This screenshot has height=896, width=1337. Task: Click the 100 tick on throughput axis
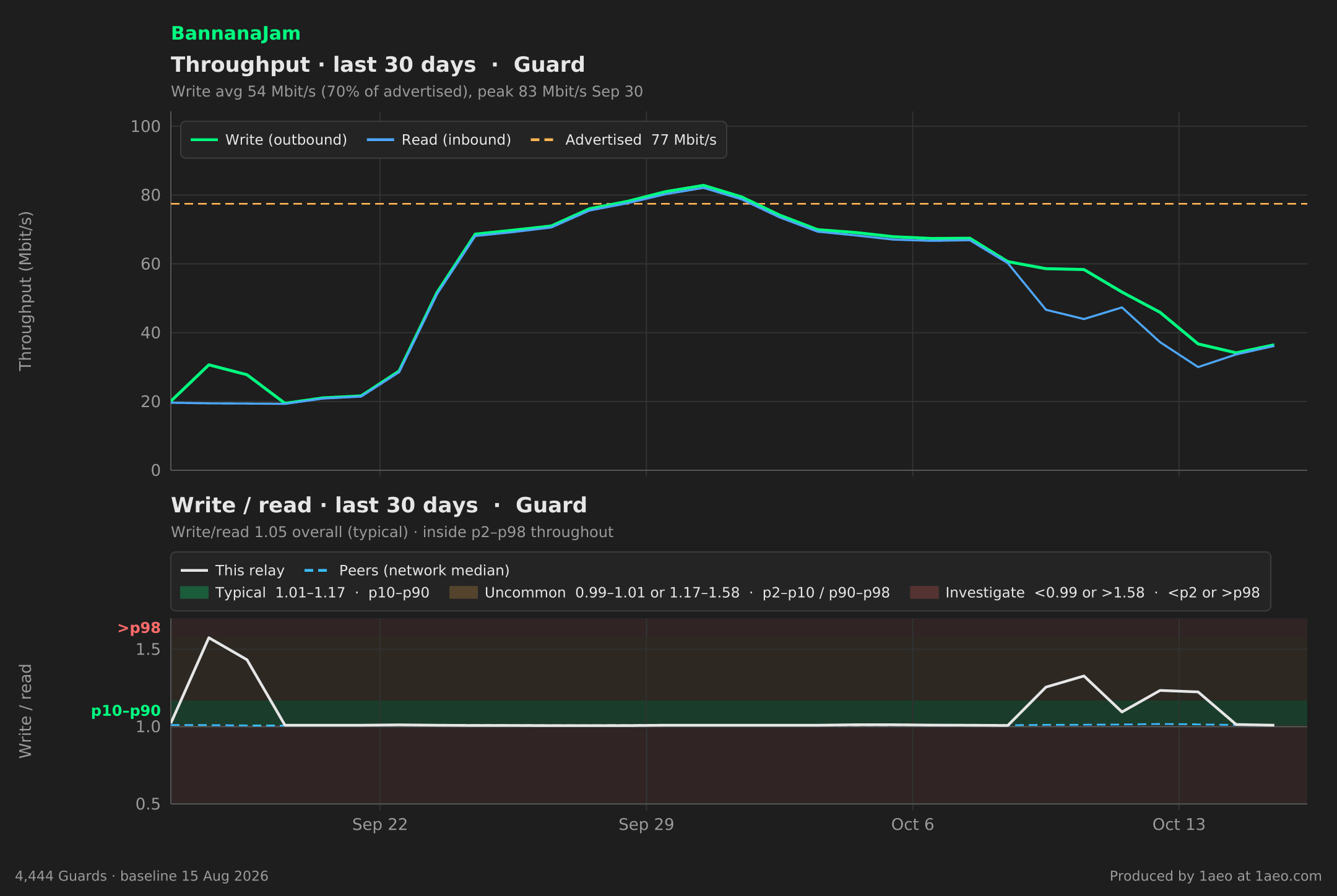[145, 127]
